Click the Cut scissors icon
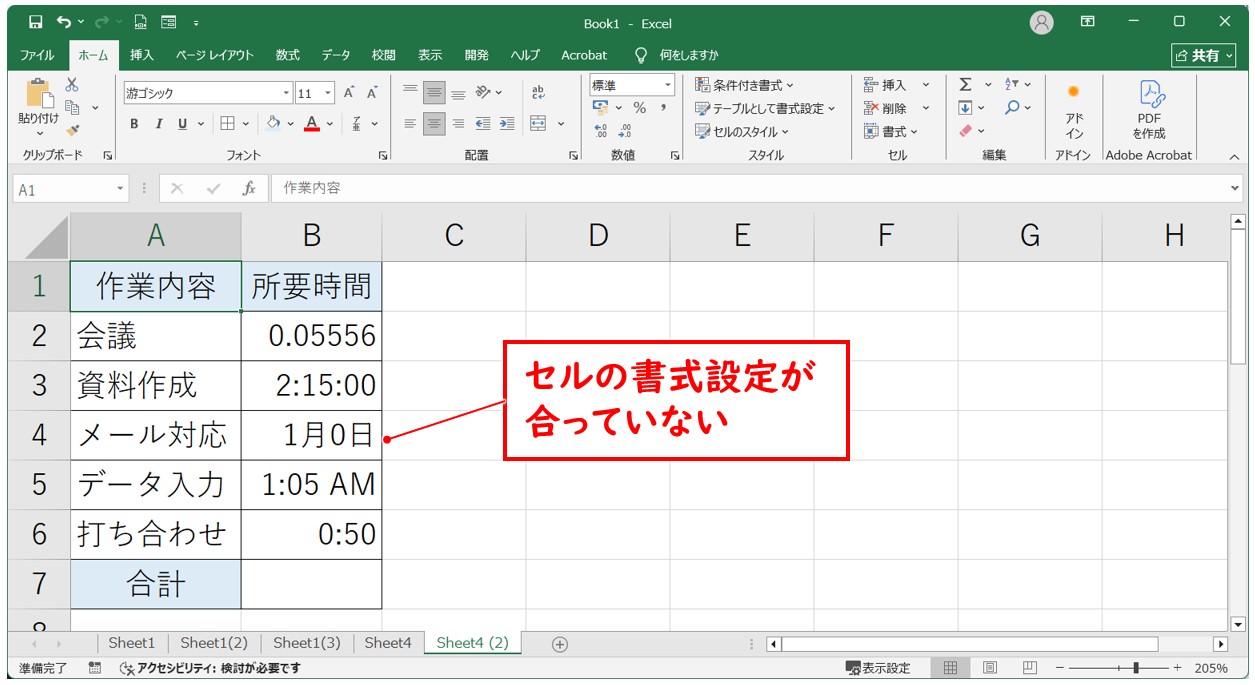Viewport: 1255px width, 685px height. (72, 85)
